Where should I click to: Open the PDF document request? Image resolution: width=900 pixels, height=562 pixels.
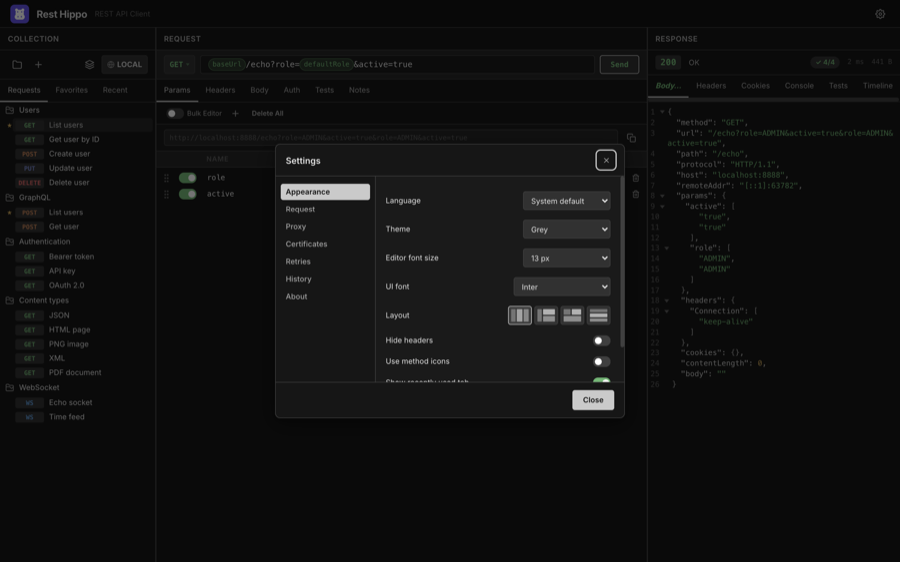[x=77, y=373]
